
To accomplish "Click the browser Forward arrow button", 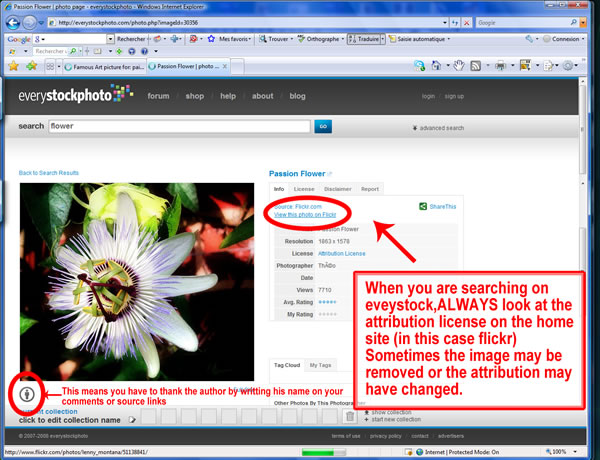I will point(29,23).
